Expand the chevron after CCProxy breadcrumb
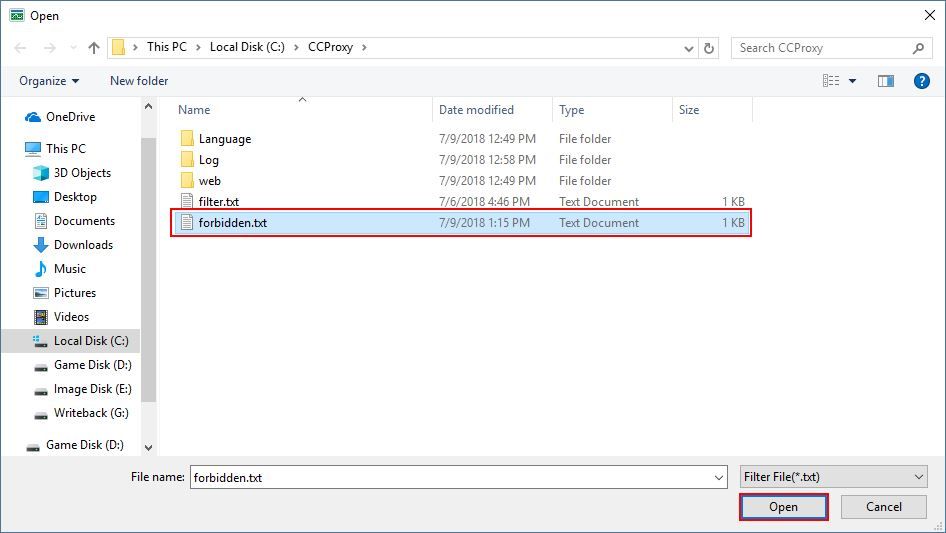The width and height of the screenshot is (946, 533). coord(364,47)
